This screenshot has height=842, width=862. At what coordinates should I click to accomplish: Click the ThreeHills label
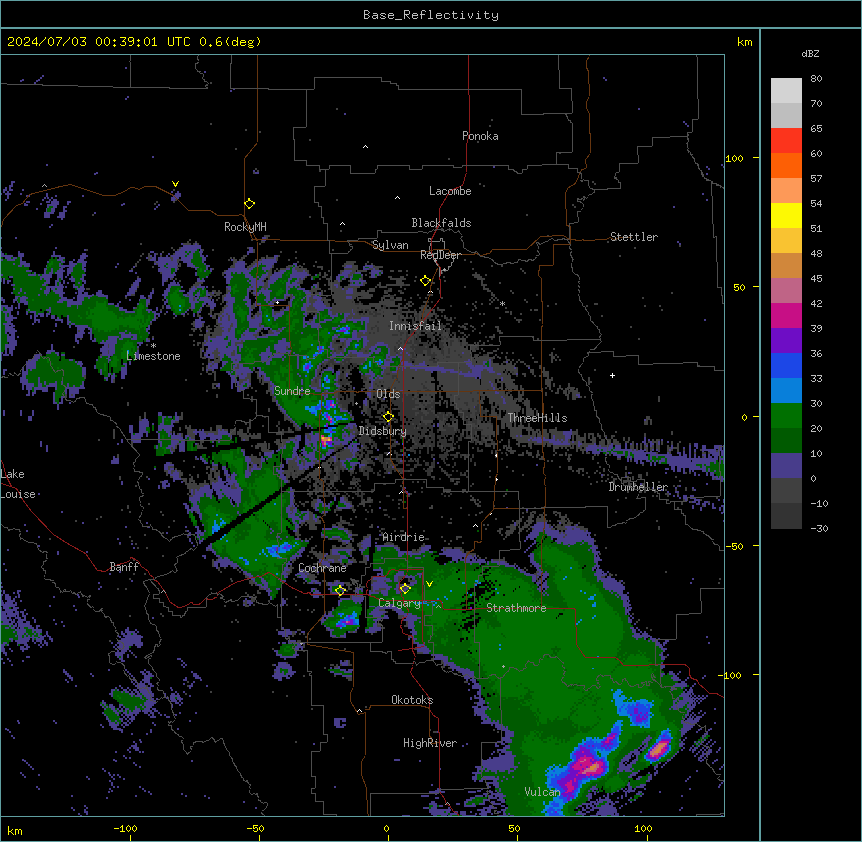(x=537, y=418)
